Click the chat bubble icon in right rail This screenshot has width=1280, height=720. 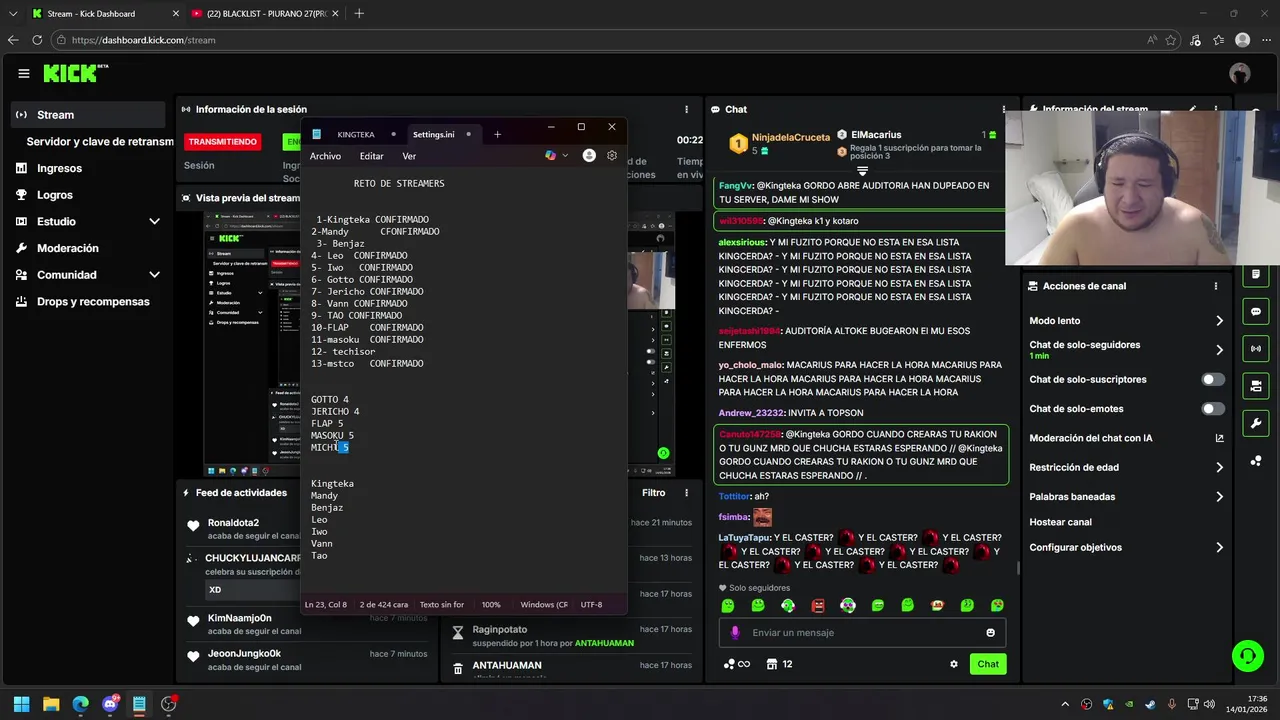(x=1256, y=312)
